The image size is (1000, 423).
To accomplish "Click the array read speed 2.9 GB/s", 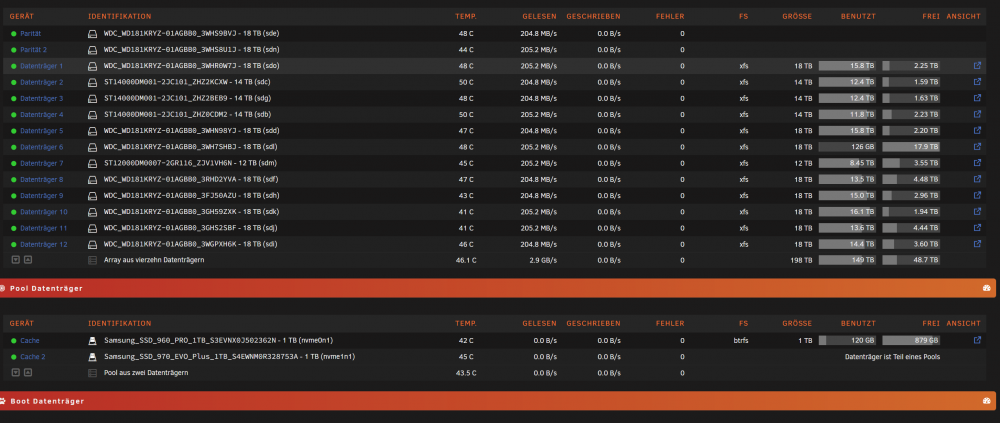I will (543, 260).
